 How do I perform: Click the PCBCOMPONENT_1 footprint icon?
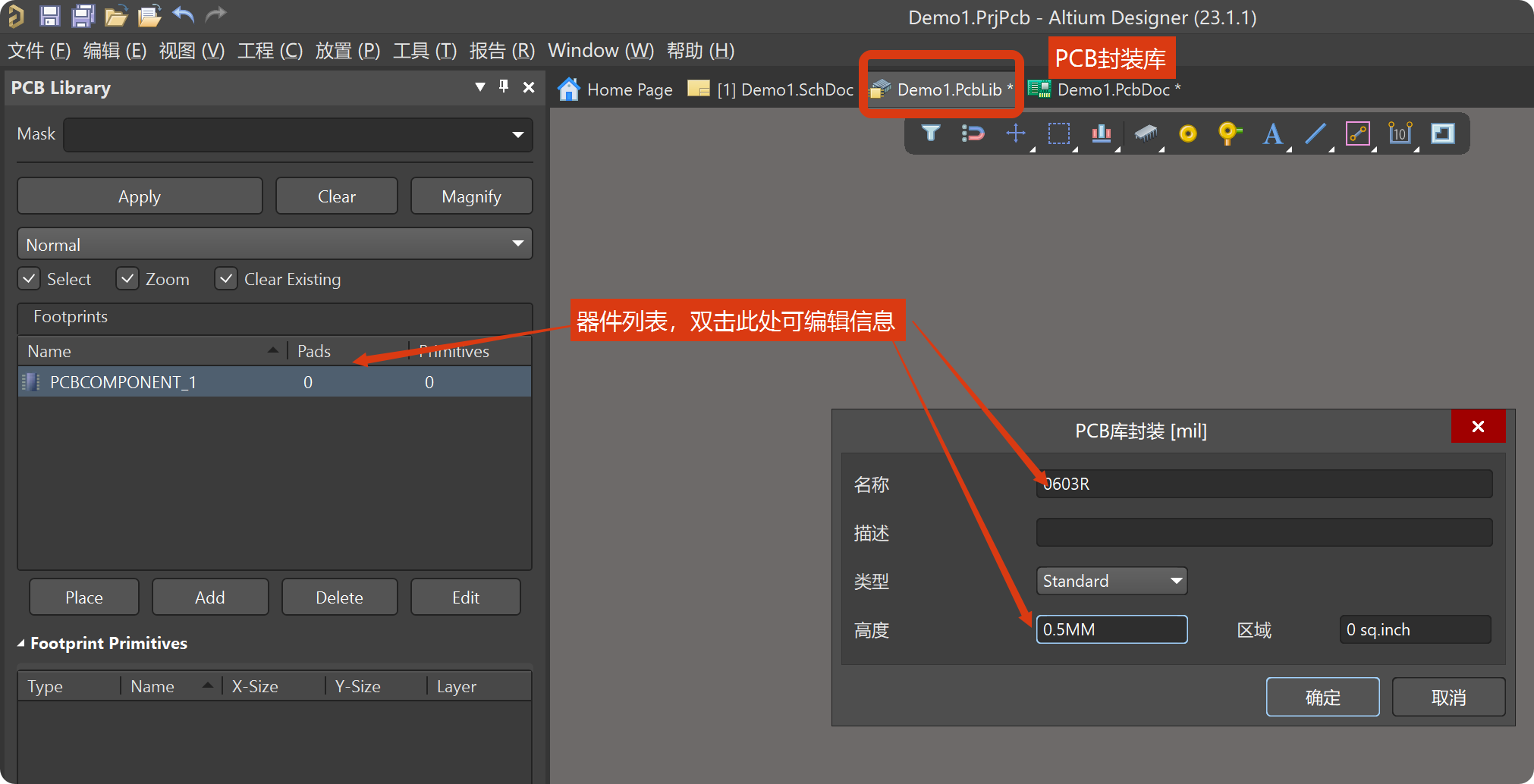point(30,381)
